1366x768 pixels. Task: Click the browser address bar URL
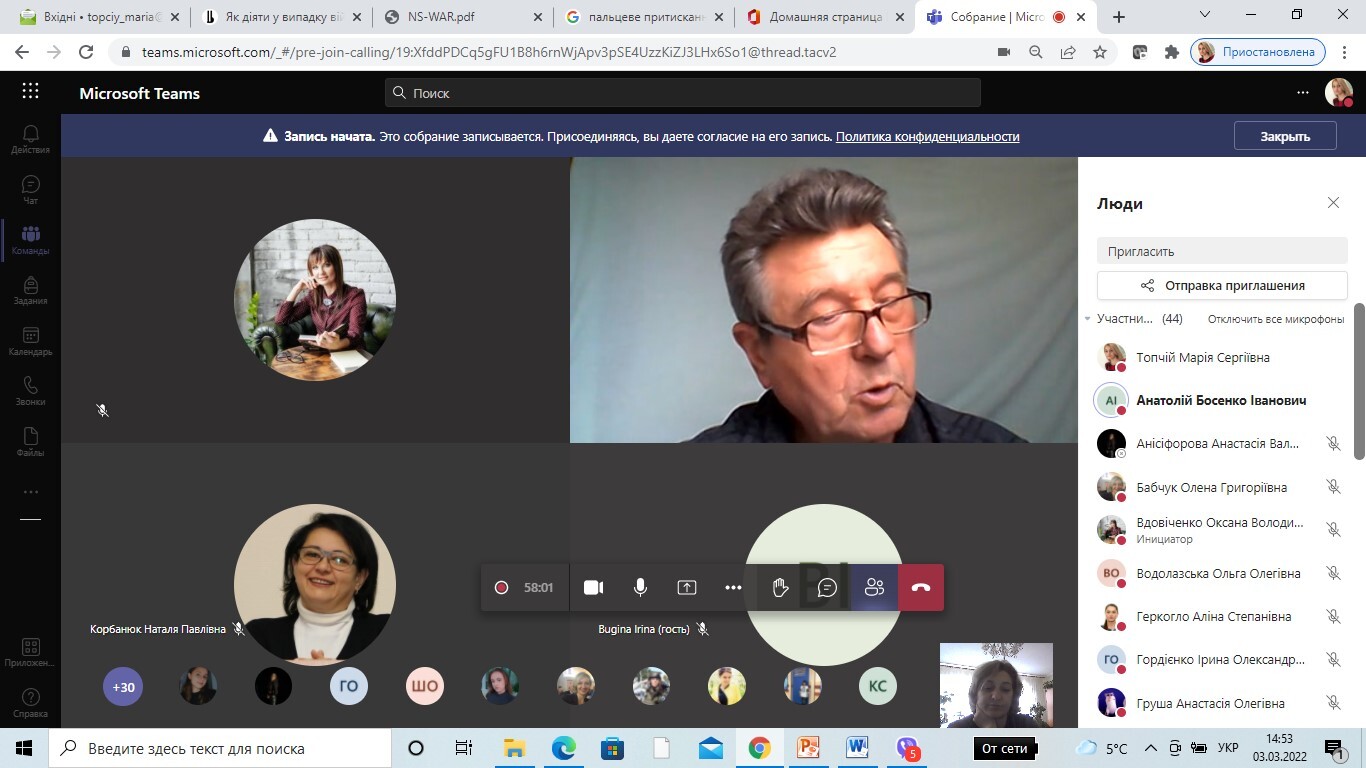point(489,52)
